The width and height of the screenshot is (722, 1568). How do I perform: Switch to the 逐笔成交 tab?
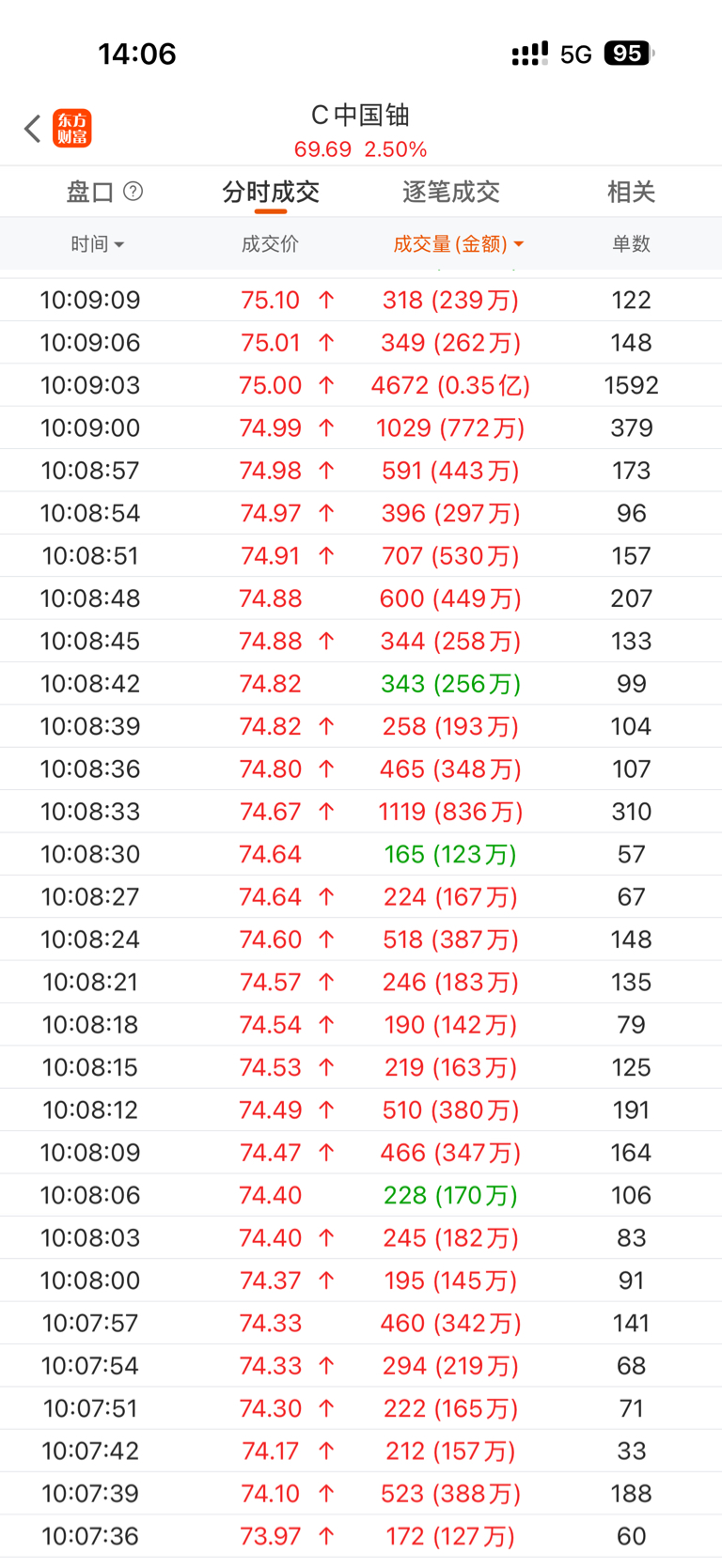(x=450, y=193)
